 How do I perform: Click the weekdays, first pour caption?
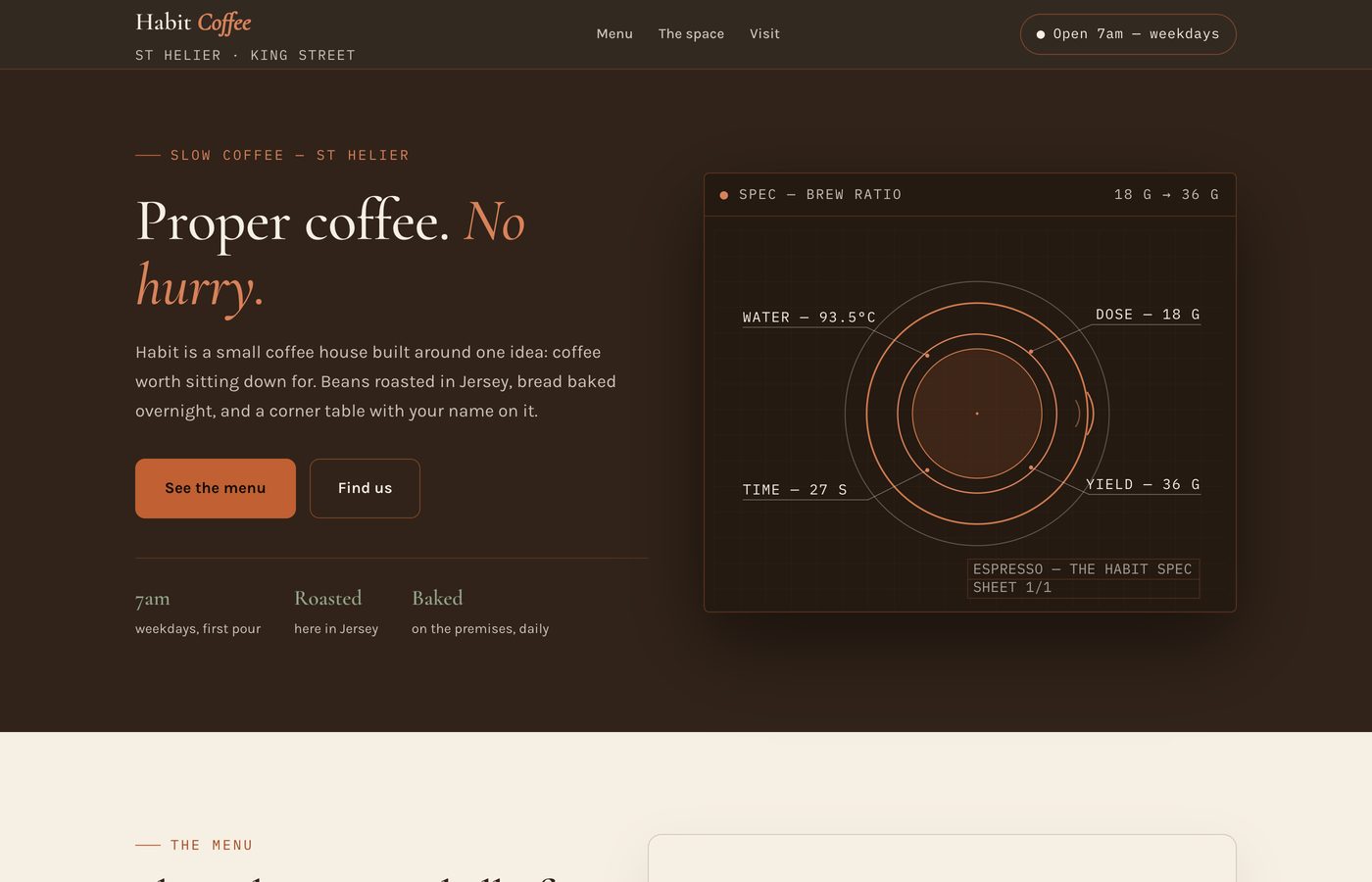coord(198,629)
